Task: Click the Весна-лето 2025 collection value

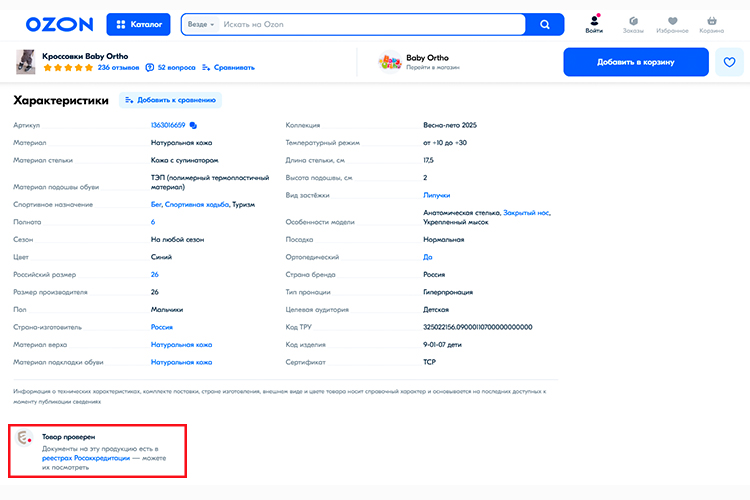Action: pos(450,125)
